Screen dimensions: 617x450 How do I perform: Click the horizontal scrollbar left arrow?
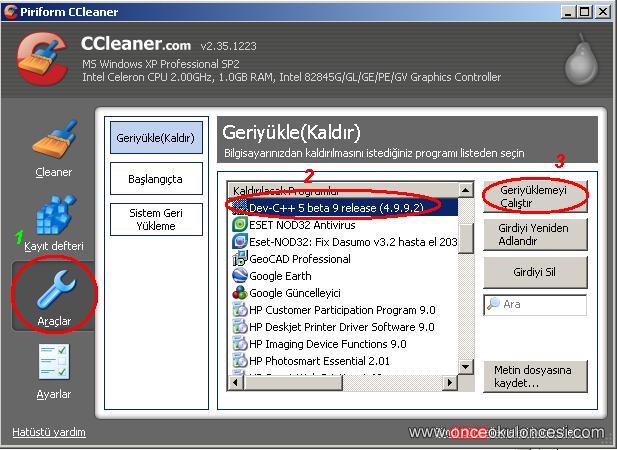coord(235,382)
